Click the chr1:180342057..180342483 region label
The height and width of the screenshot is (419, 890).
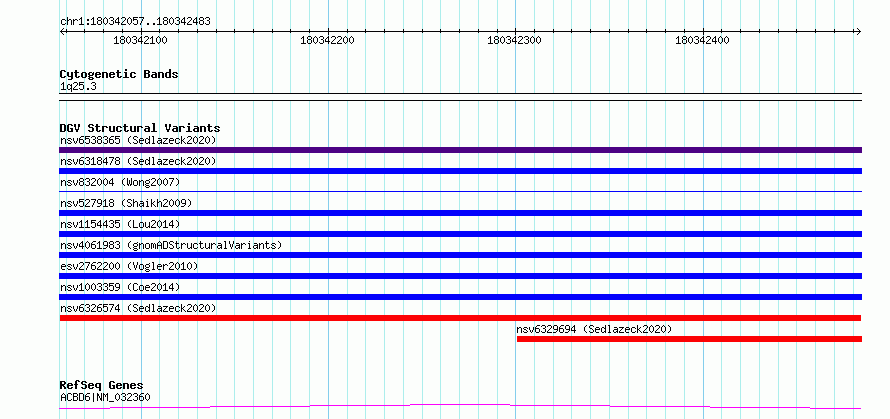click(135, 22)
